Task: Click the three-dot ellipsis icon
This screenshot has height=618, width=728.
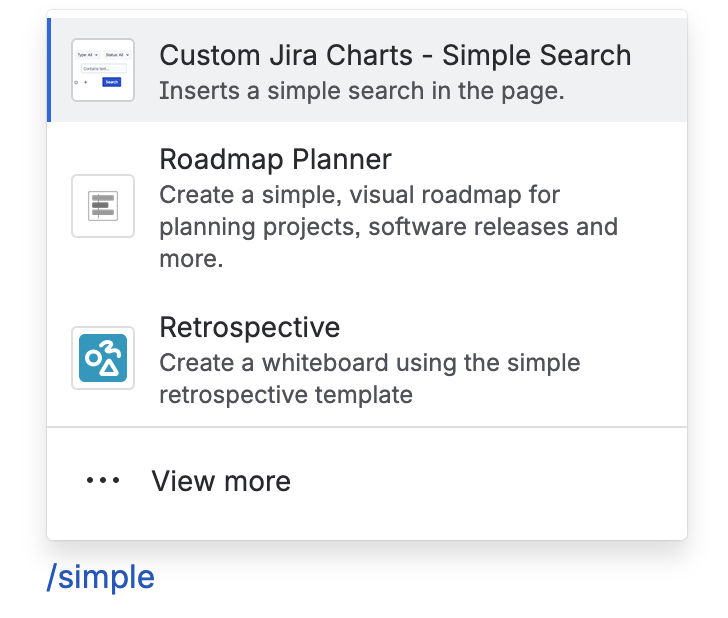Action: tap(103, 480)
